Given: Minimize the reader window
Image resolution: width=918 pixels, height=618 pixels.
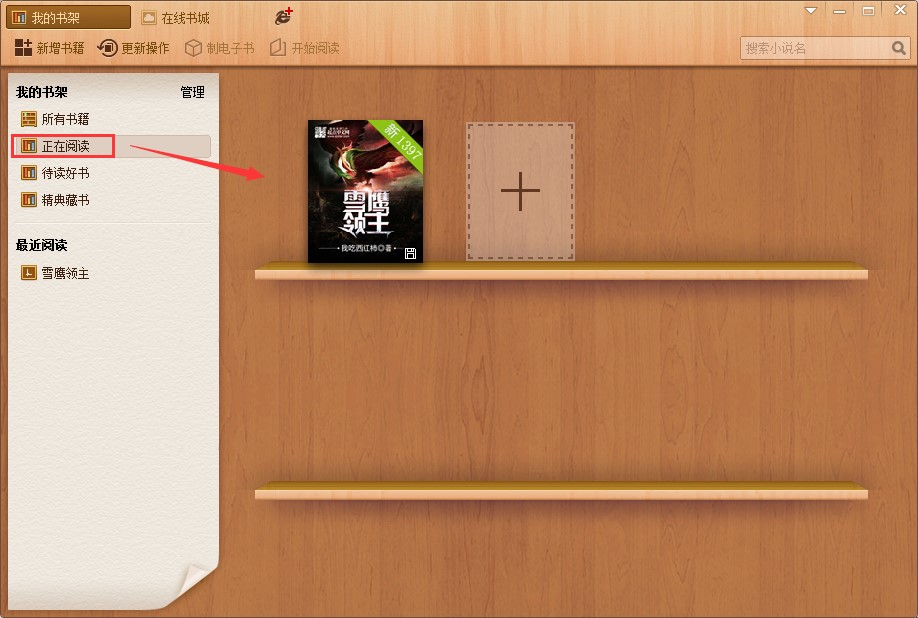Looking at the screenshot, I should [x=840, y=11].
